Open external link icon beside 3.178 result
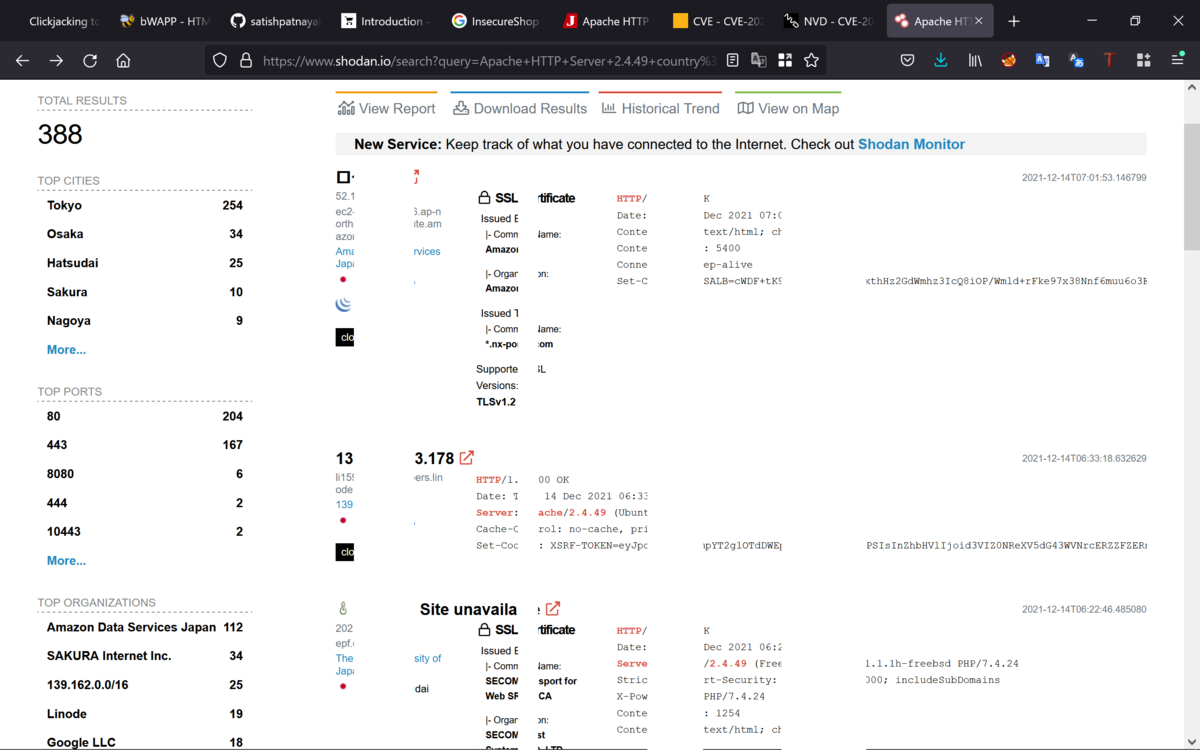1200x750 pixels. pos(467,458)
